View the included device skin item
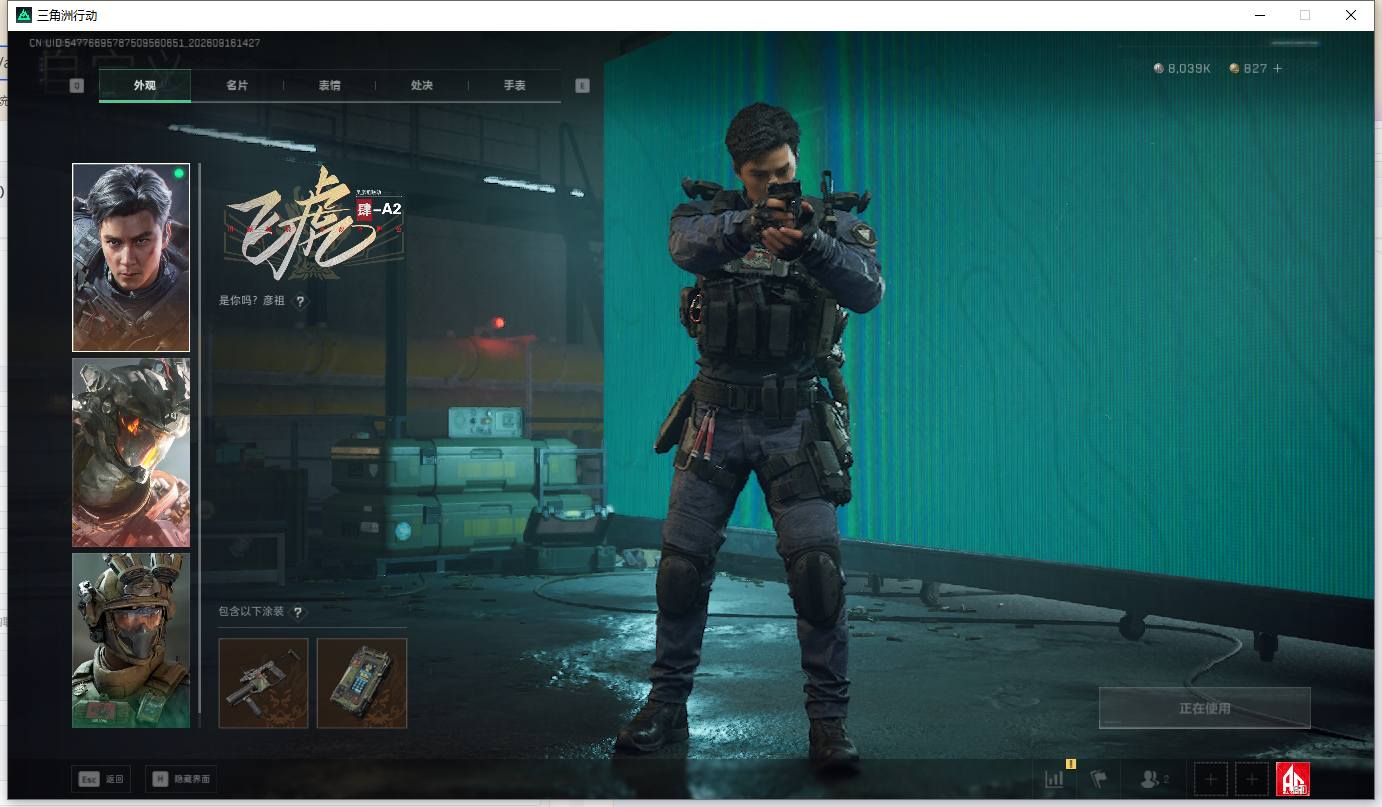 click(x=362, y=683)
